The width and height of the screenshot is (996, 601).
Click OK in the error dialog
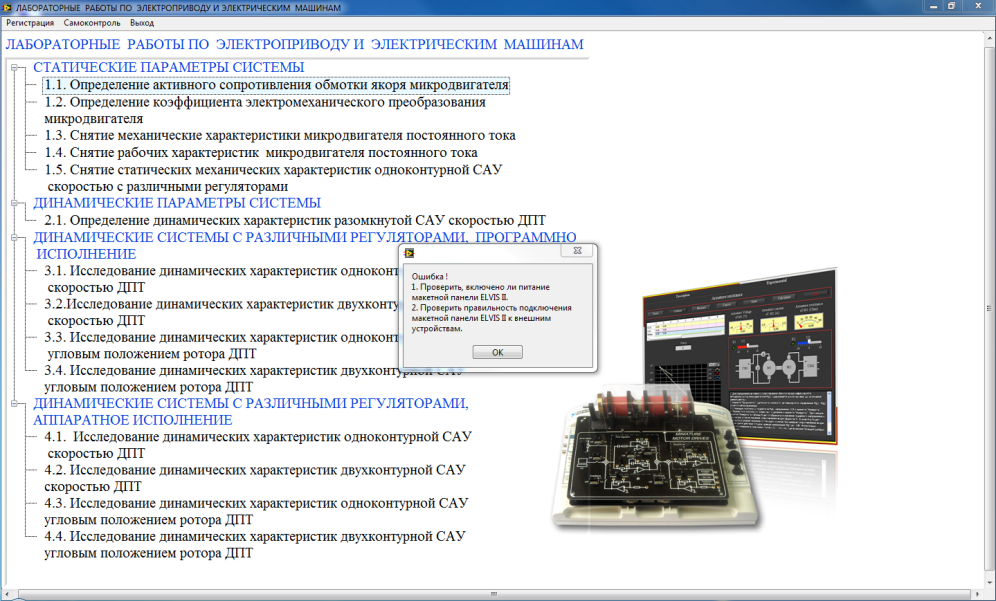point(497,352)
